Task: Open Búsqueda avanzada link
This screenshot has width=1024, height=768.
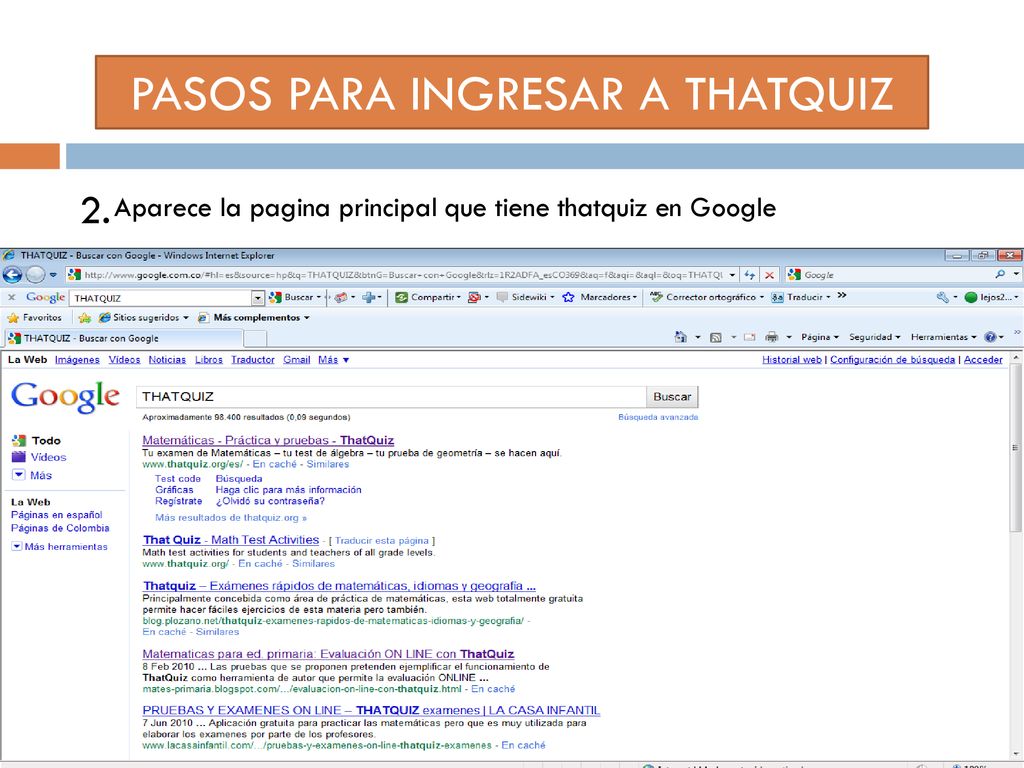Action: click(x=658, y=417)
